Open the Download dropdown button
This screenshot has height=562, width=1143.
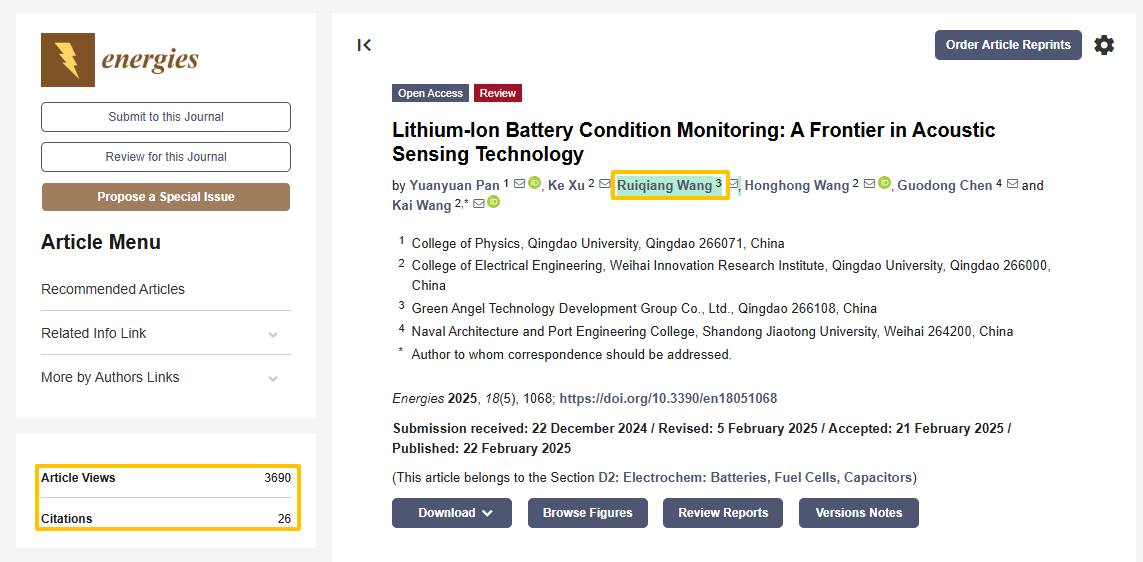pyautogui.click(x=452, y=513)
